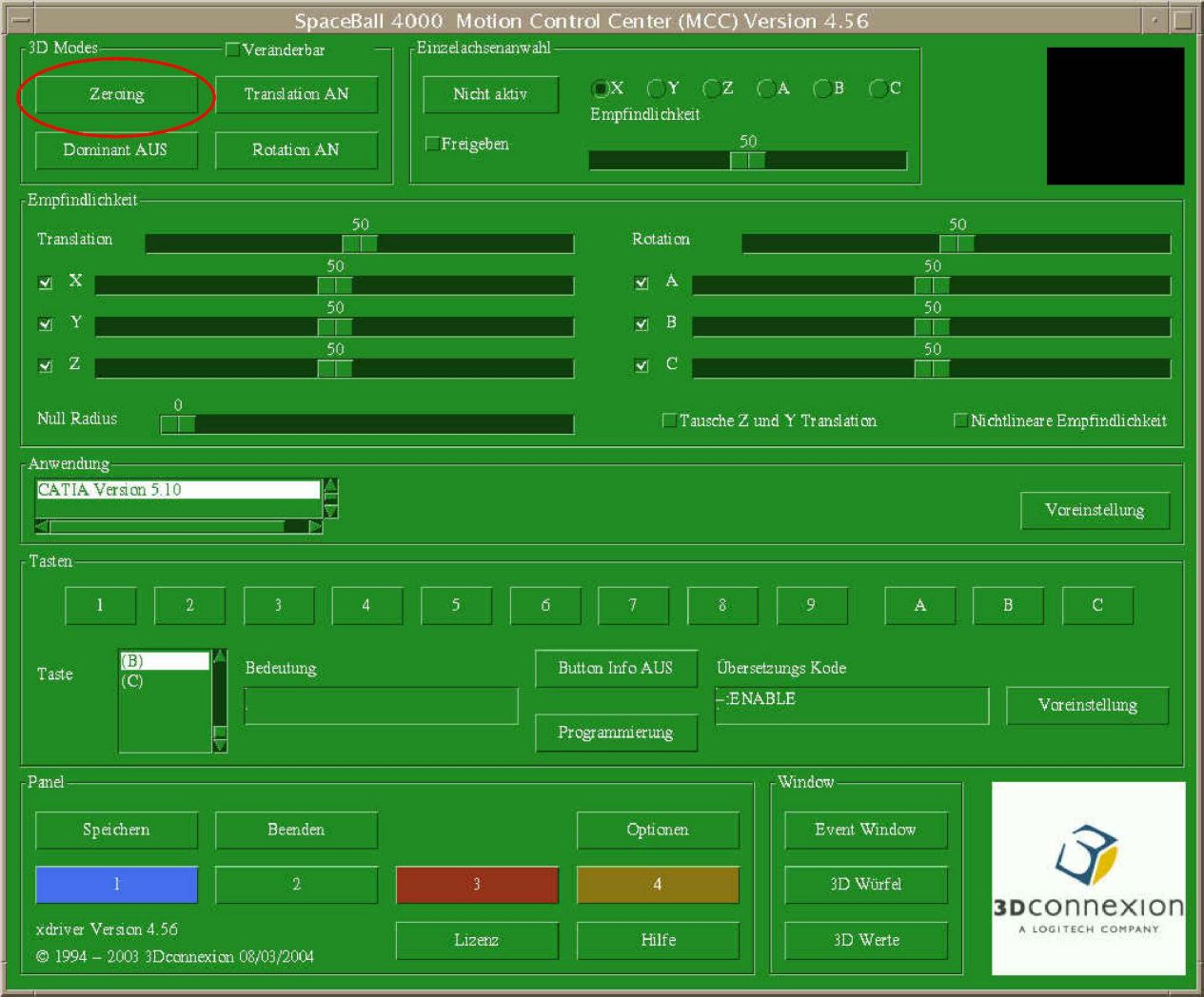Viewport: 1204px width, 997px height.
Task: Select the Y axis radio button
Action: [656, 88]
